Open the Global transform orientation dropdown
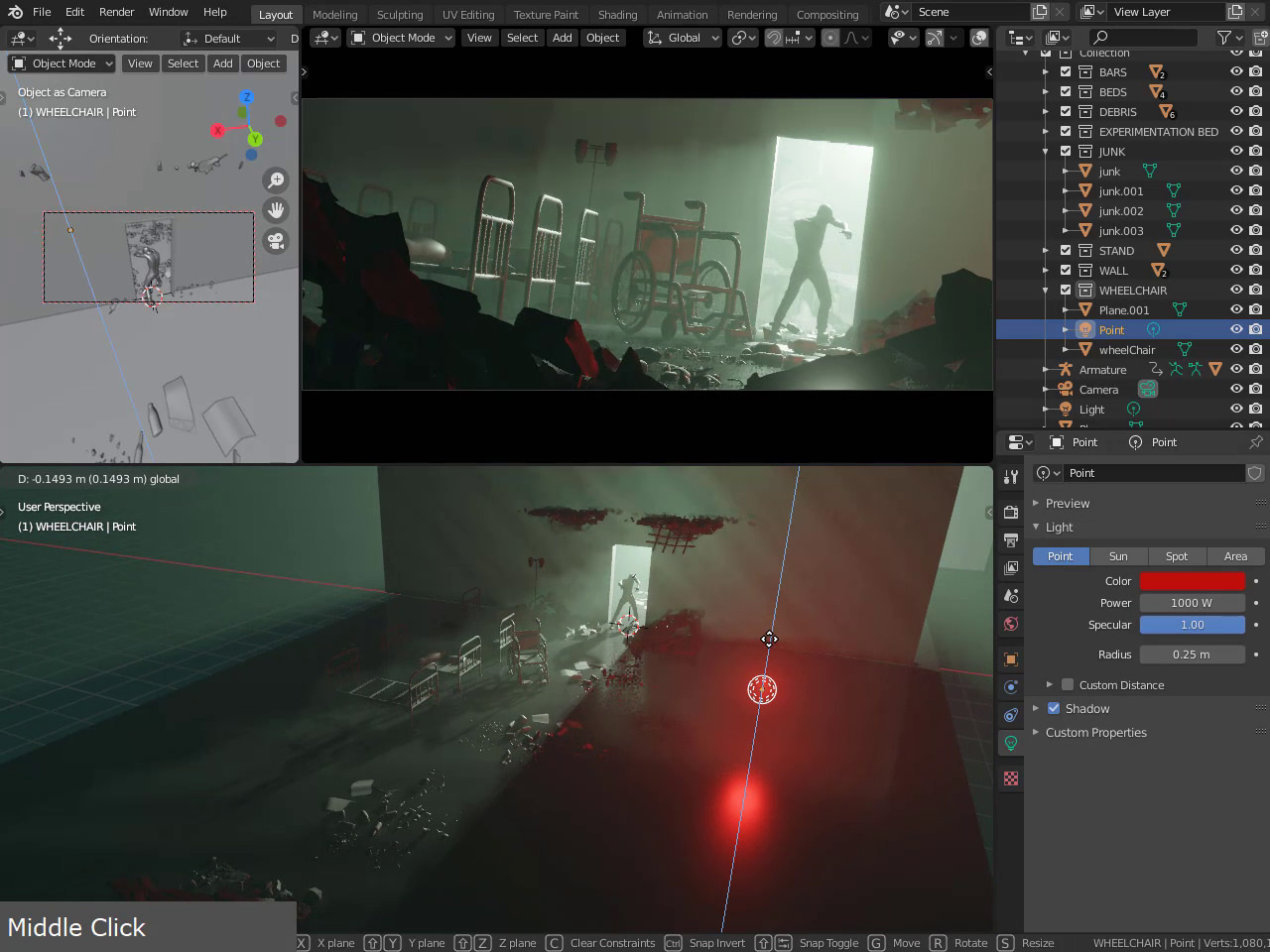 click(x=682, y=38)
